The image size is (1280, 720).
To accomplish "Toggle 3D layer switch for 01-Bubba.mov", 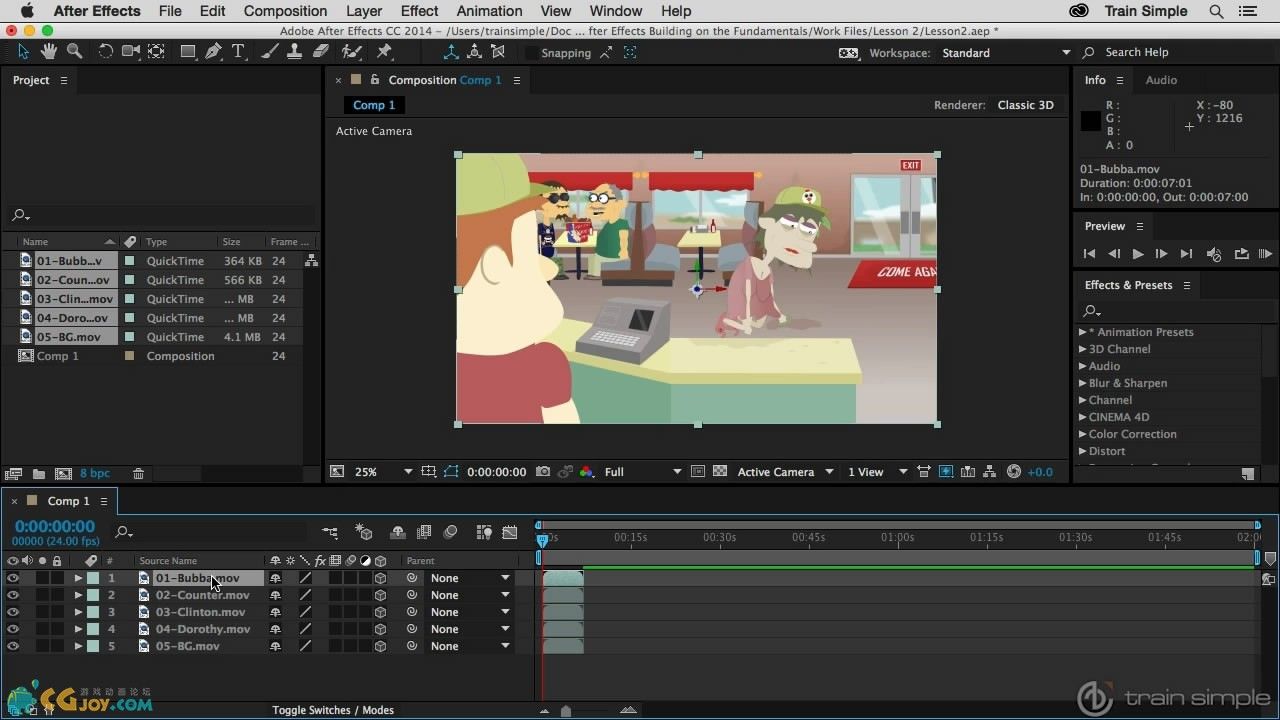I will [380, 578].
